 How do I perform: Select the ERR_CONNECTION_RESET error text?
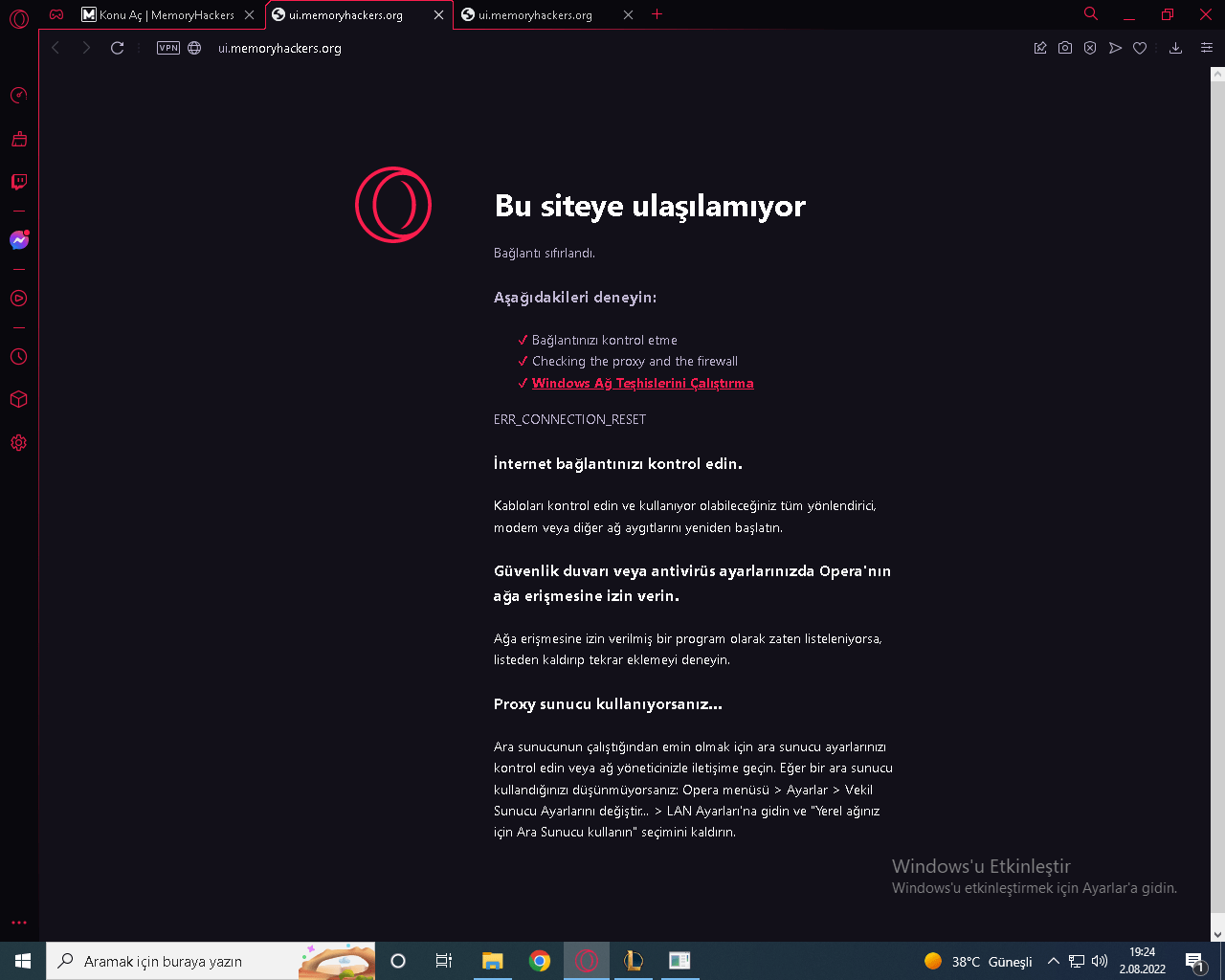[x=569, y=420]
